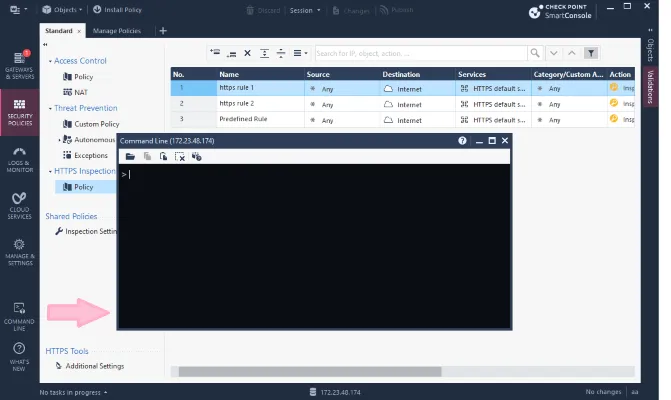Open the rulebase actions menu dropdown
Viewport: 671px width, 400px height.
pos(300,53)
